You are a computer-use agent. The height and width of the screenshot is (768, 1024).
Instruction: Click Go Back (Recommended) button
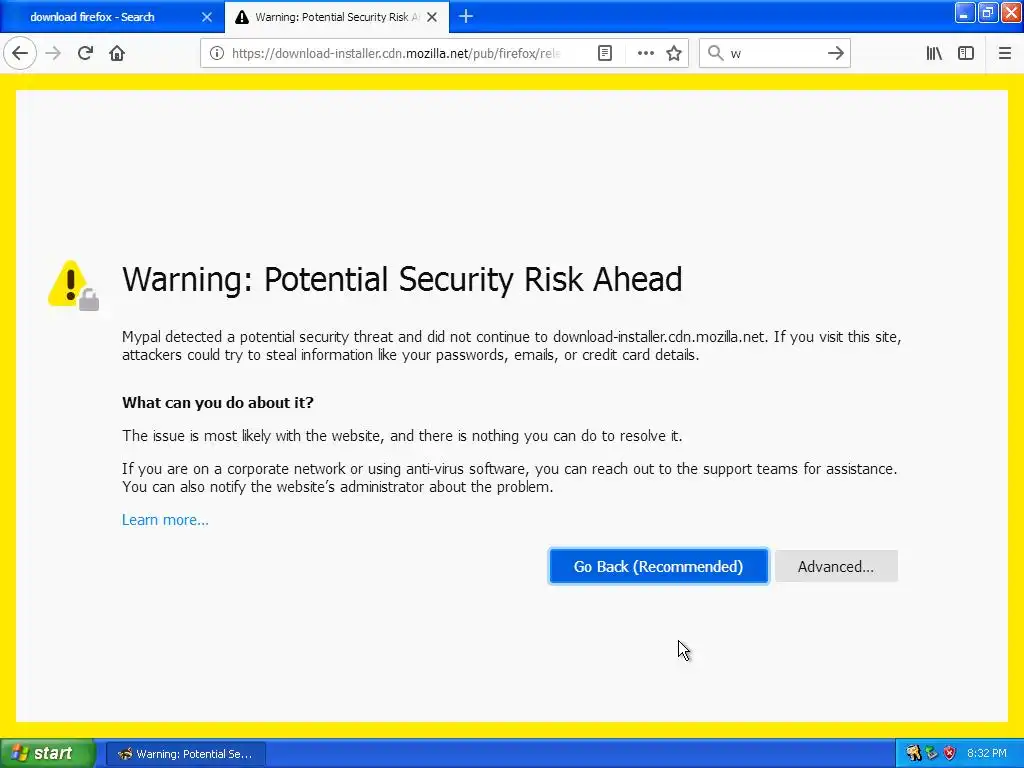click(658, 566)
